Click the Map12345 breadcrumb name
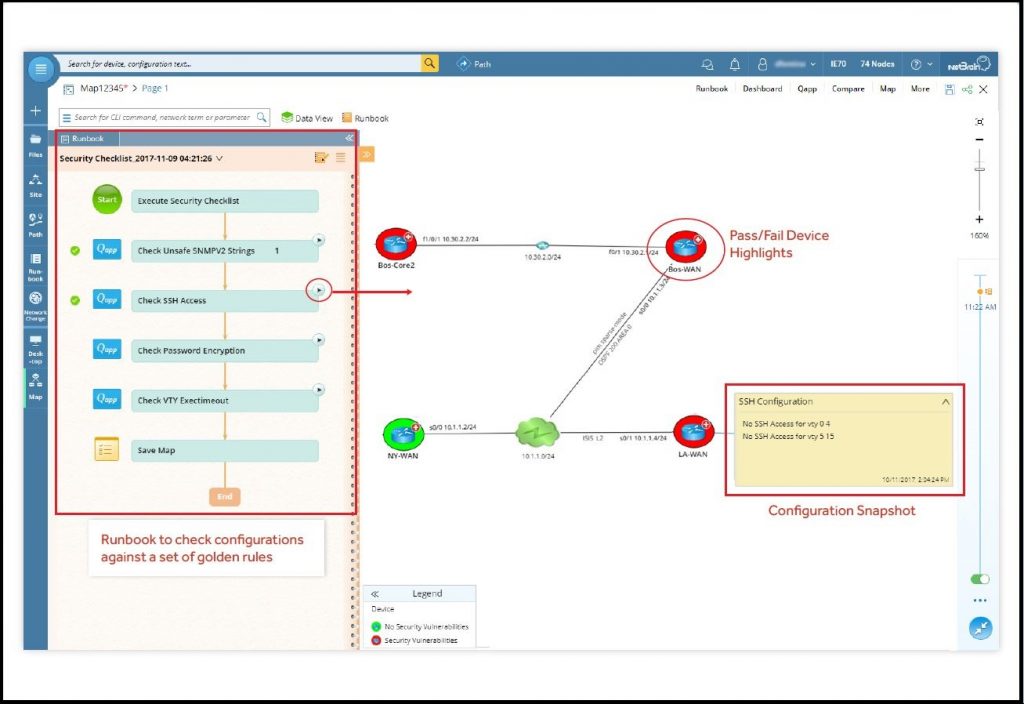Image resolution: width=1024 pixels, height=704 pixels. click(x=103, y=88)
